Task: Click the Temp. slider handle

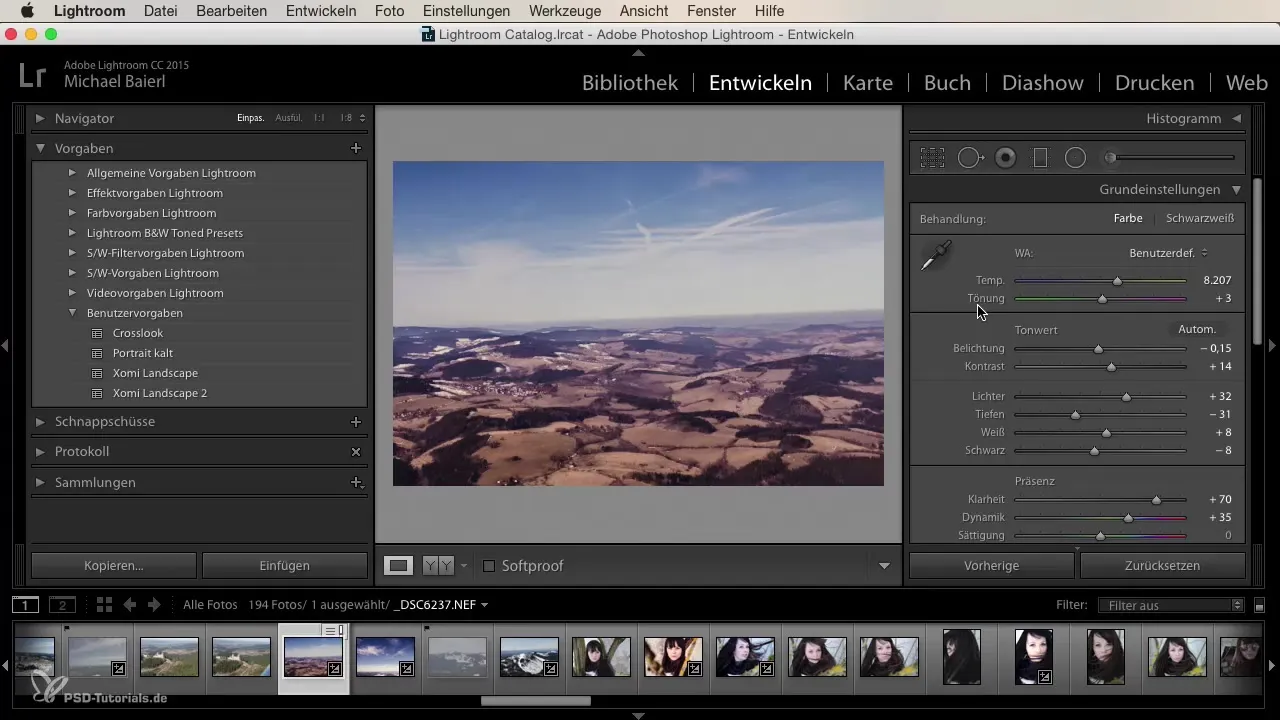Action: point(1118,281)
